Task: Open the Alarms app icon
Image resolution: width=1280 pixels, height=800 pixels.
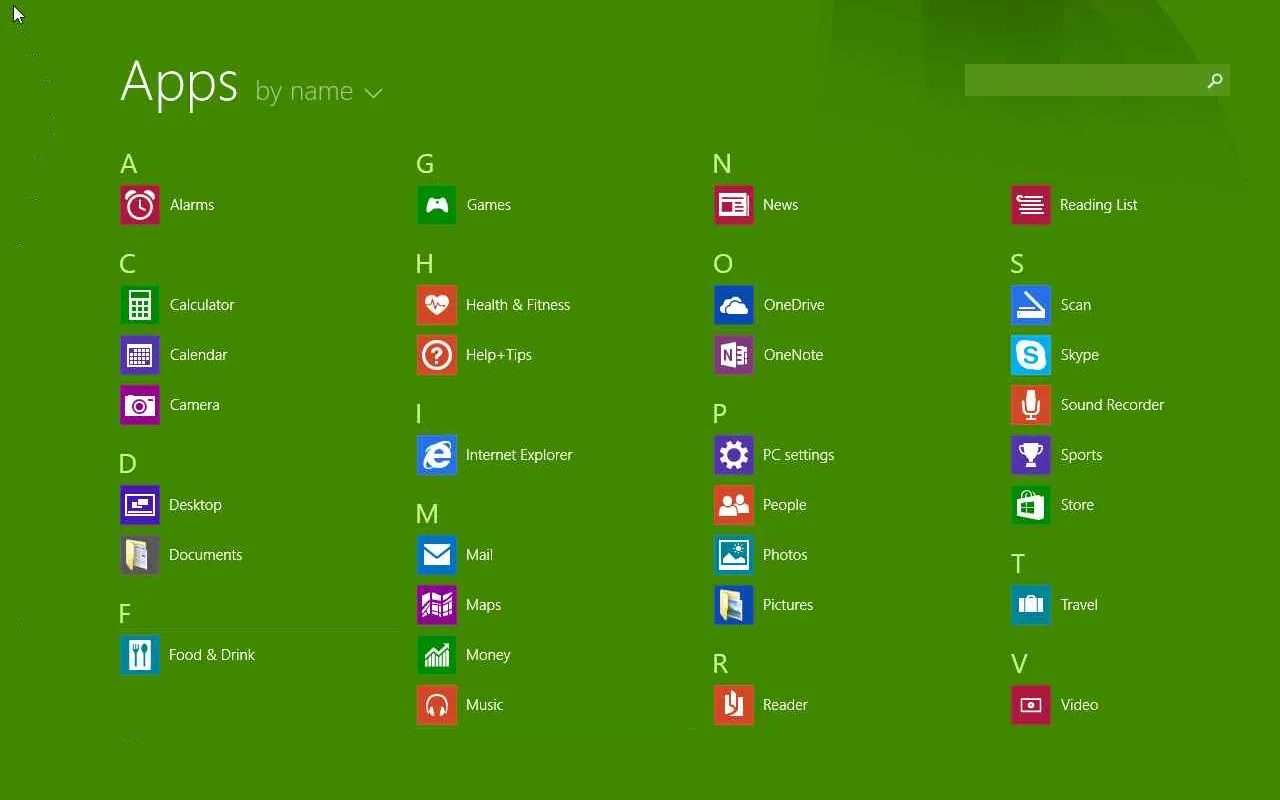Action: click(140, 205)
